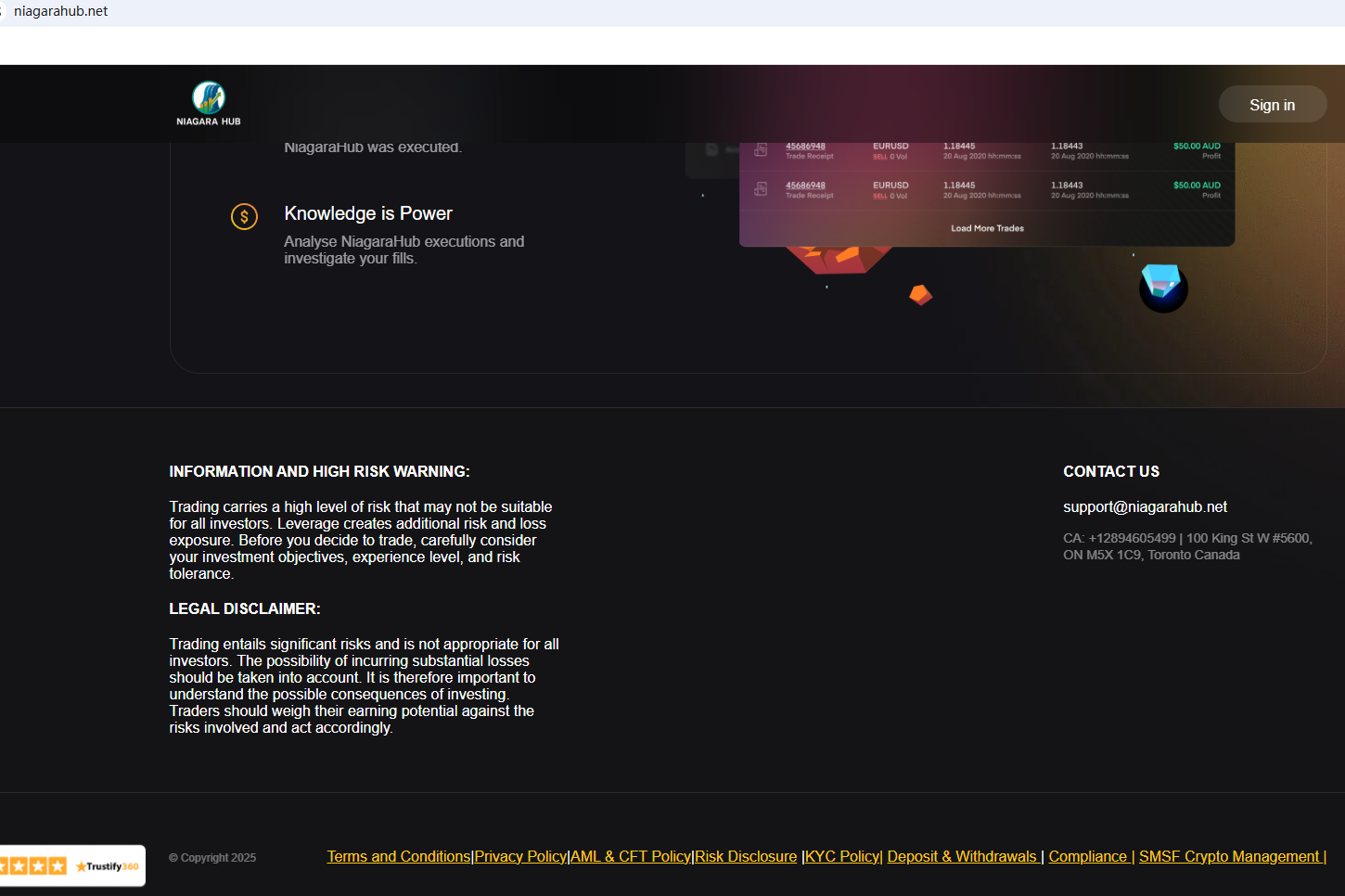Open the Risk Disclosure link
Image resolution: width=1345 pixels, height=896 pixels.
[x=746, y=856]
